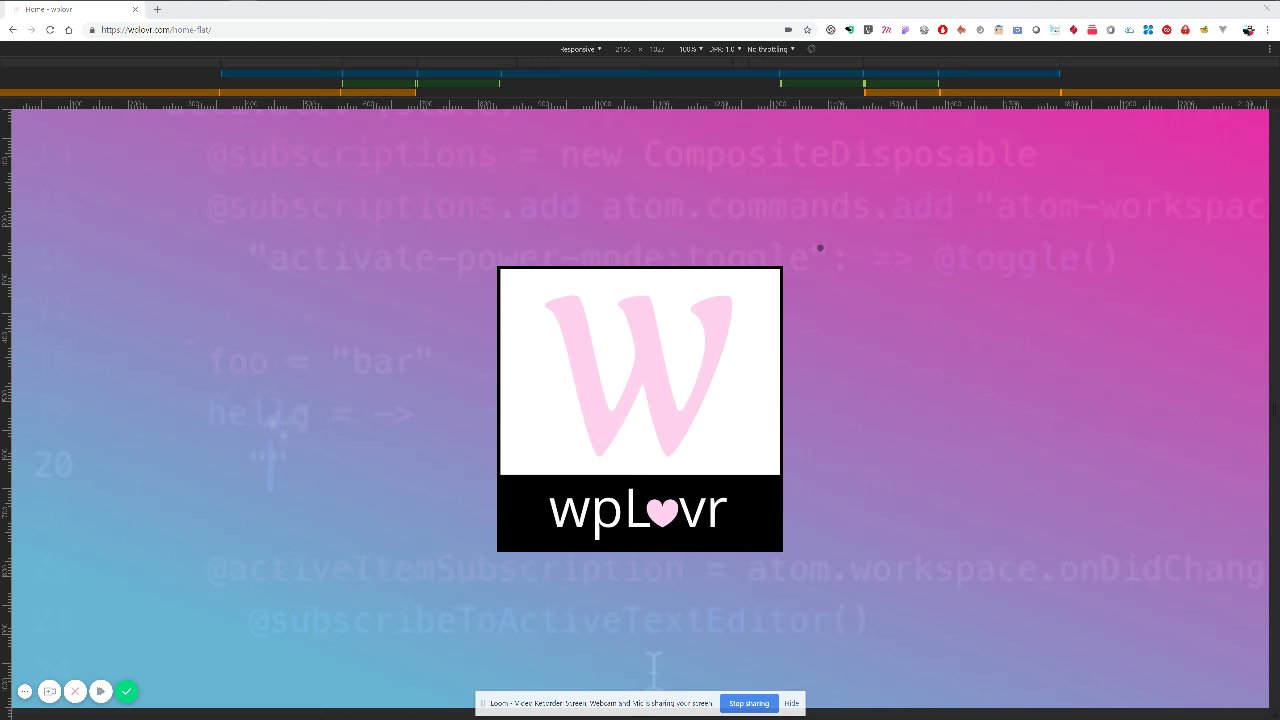
Task: Click the first swirl extension icon
Action: pos(830,30)
